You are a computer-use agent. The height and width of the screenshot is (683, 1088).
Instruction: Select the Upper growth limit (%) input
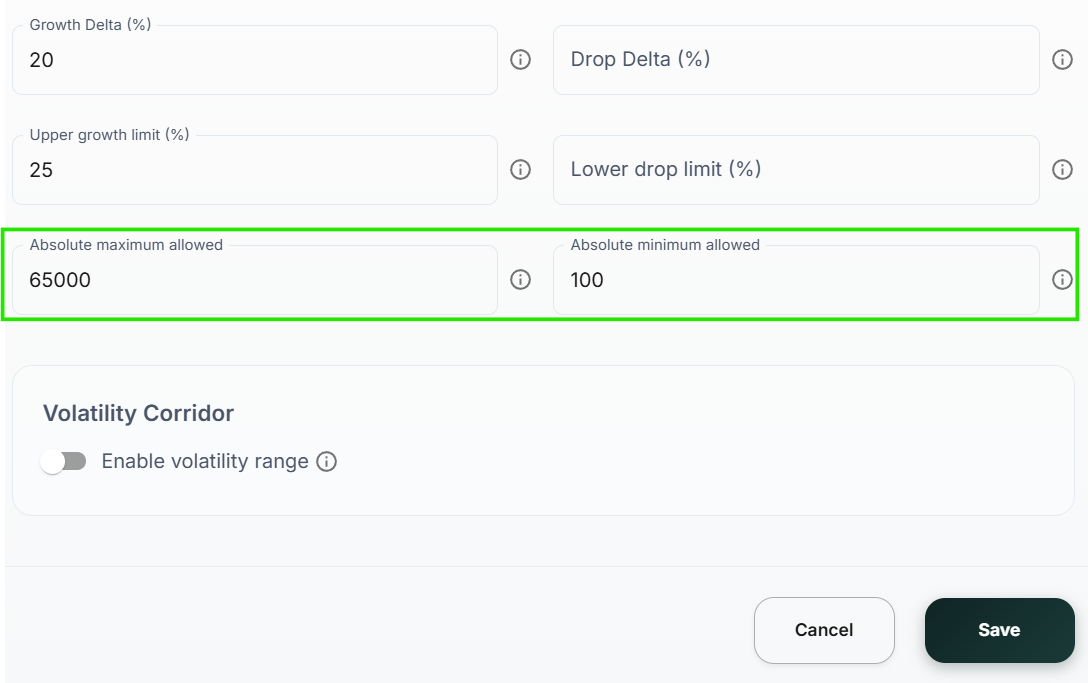coord(254,171)
